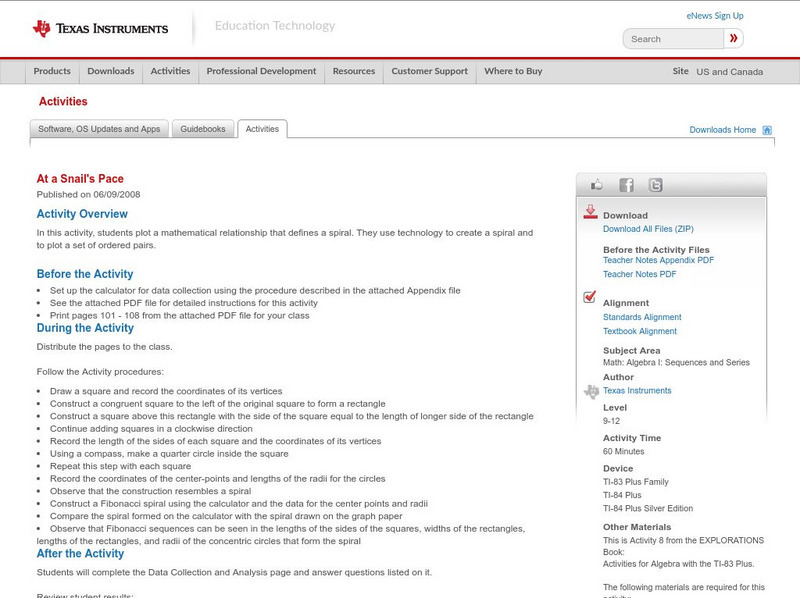Open the Resources menu
Image resolution: width=800 pixels, height=598 pixels.
tap(354, 71)
